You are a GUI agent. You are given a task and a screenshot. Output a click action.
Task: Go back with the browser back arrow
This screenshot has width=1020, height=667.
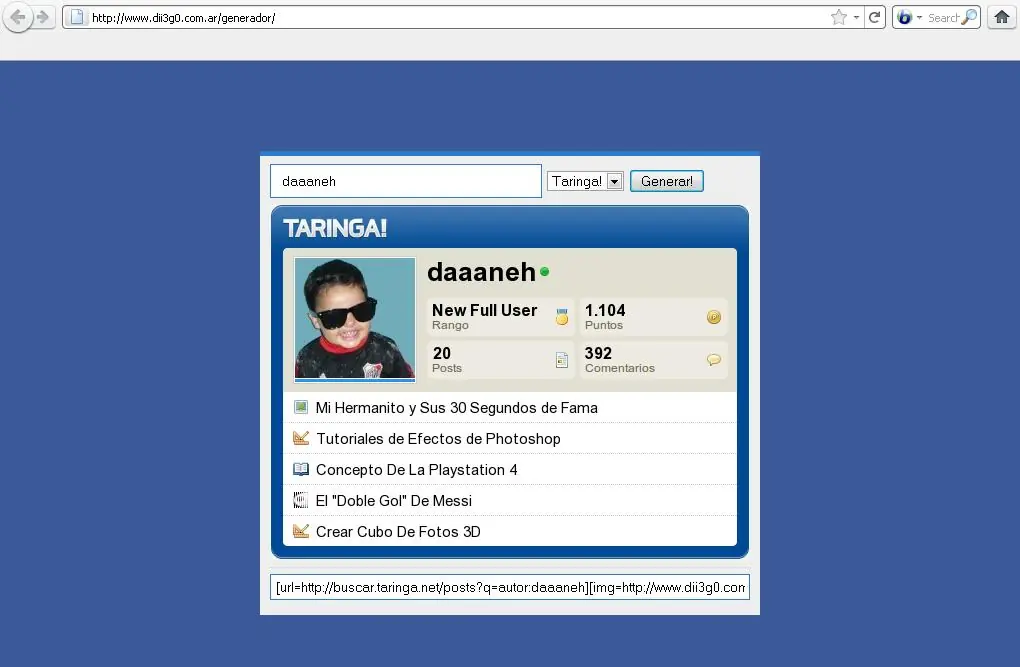18,17
